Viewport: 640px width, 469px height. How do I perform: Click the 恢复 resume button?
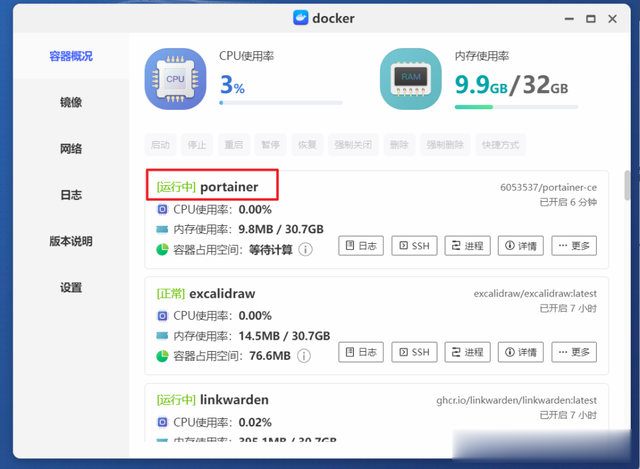[x=307, y=144]
